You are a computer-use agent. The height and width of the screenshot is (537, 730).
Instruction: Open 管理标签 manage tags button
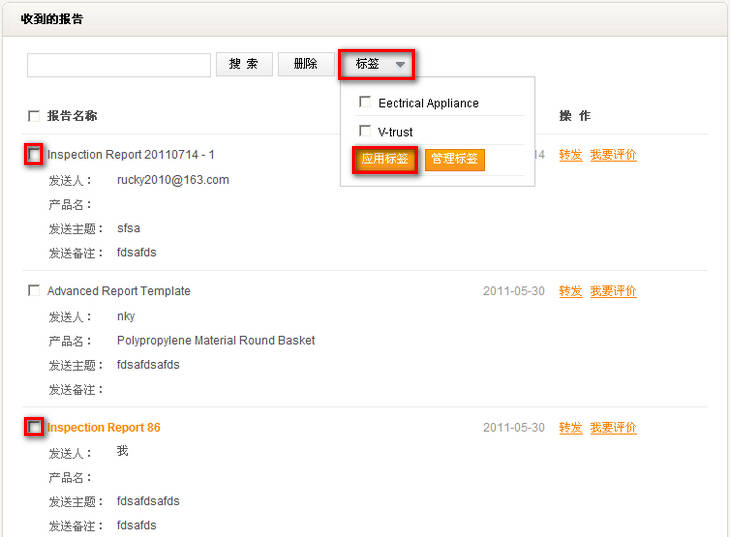point(454,160)
